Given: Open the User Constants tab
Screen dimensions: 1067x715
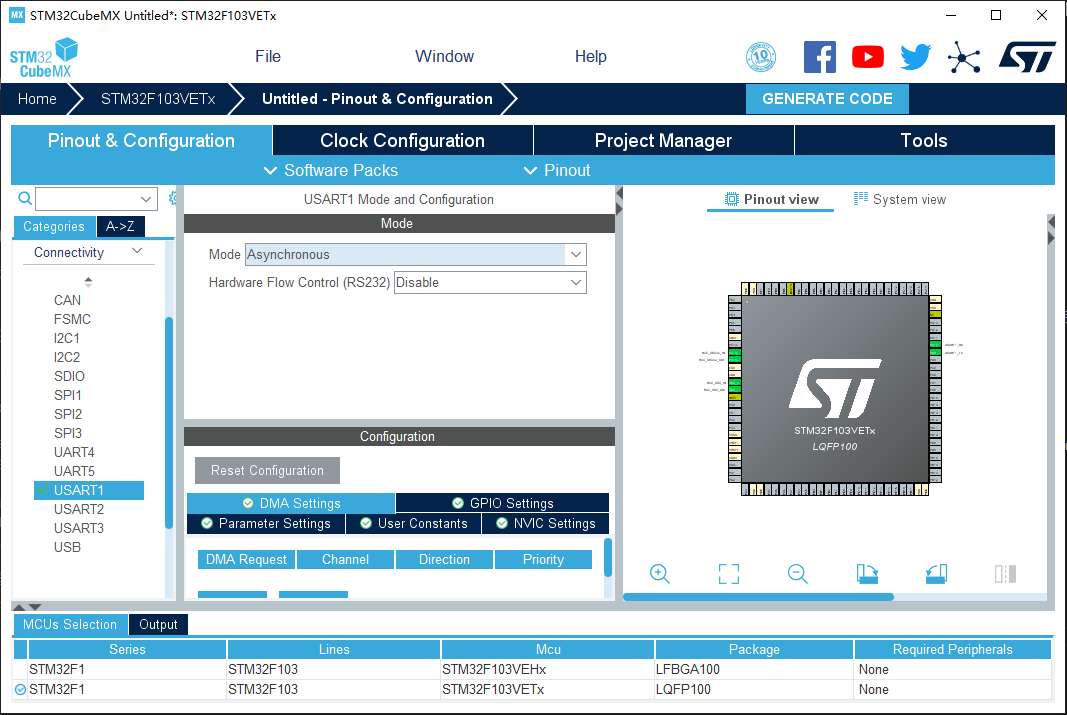Looking at the screenshot, I should coord(414,523).
